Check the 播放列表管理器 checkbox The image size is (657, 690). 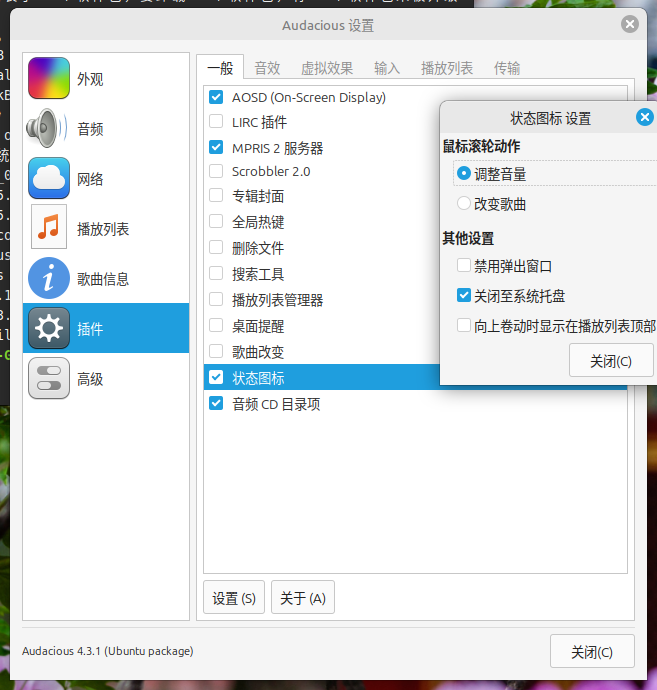[216, 299]
